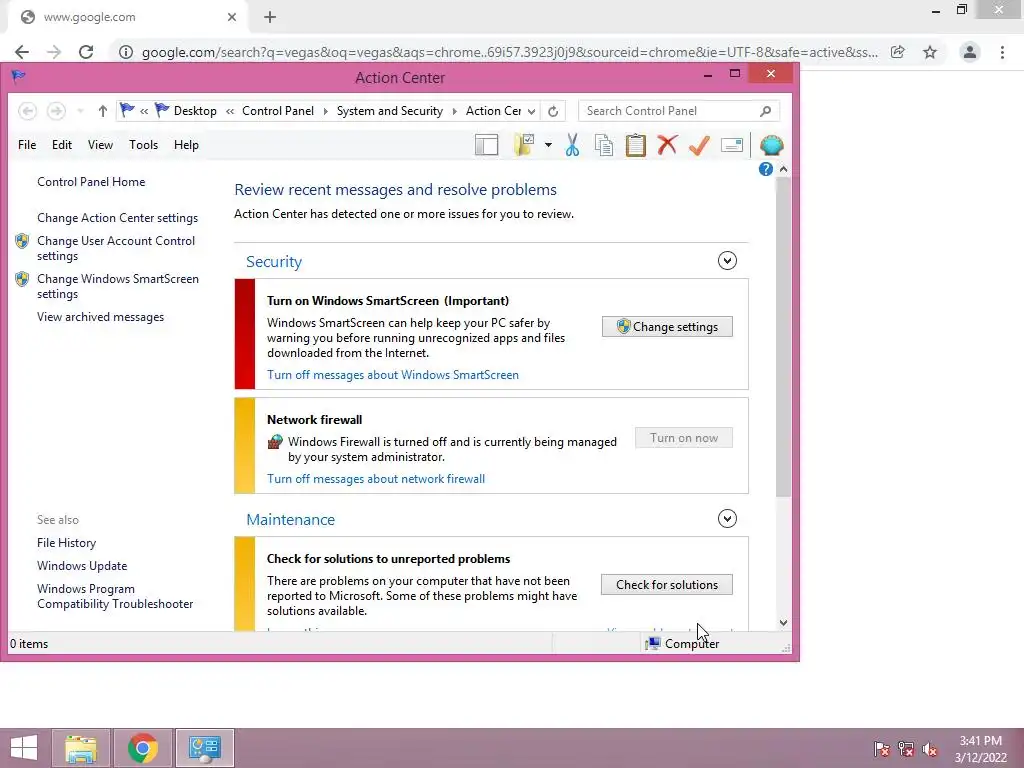Image resolution: width=1024 pixels, height=768 pixels.
Task: Open Change User Account Control settings
Action: [x=116, y=248]
